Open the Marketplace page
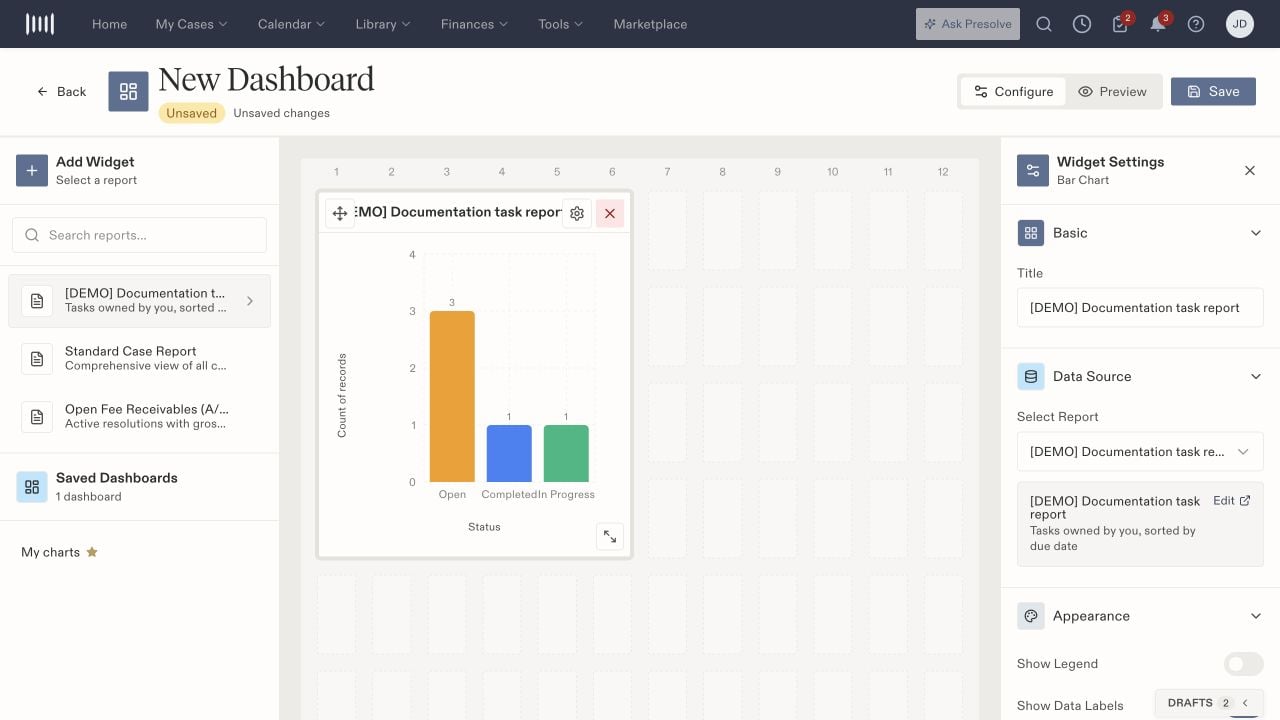Viewport: 1280px width, 720px height. click(650, 24)
